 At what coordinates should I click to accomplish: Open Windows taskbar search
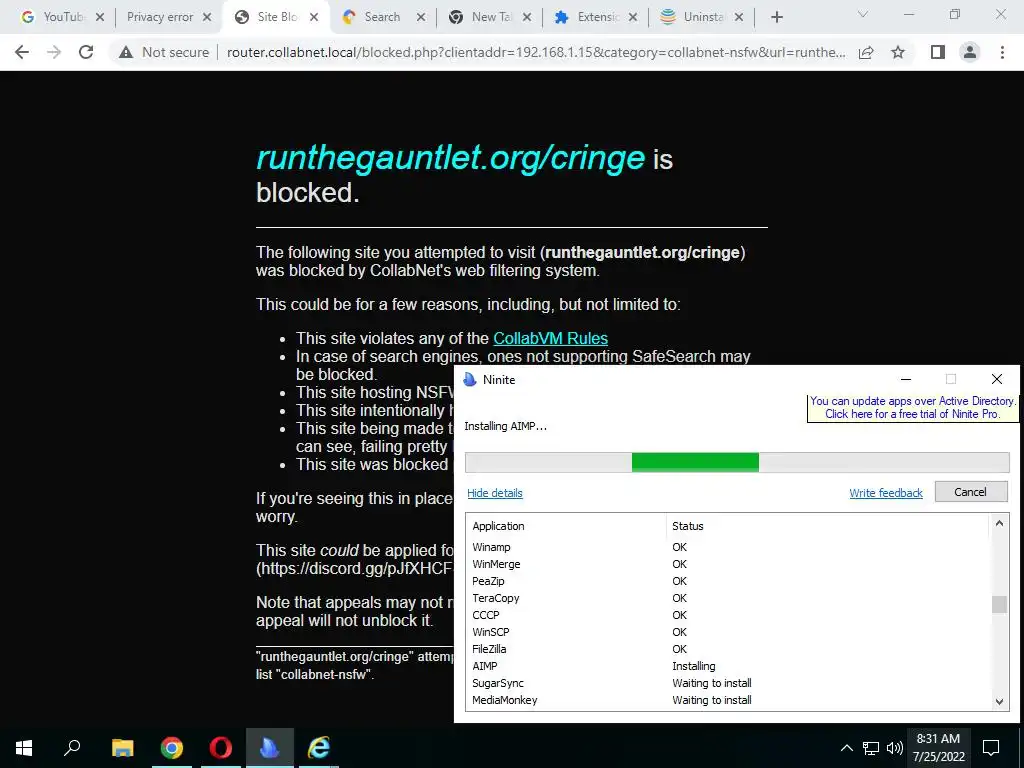(x=72, y=748)
